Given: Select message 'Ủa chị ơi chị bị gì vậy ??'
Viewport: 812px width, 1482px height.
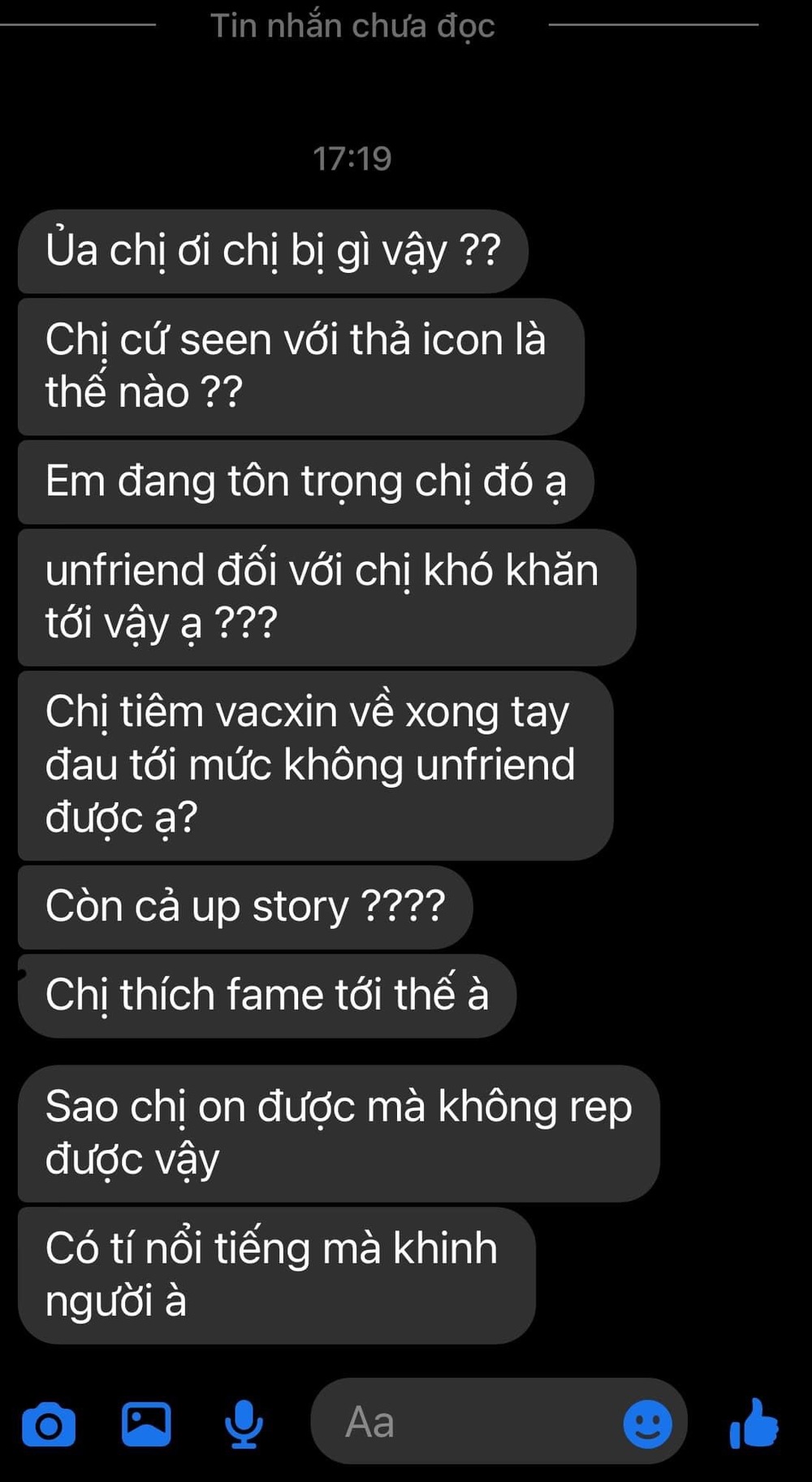Looking at the screenshot, I should (x=273, y=251).
